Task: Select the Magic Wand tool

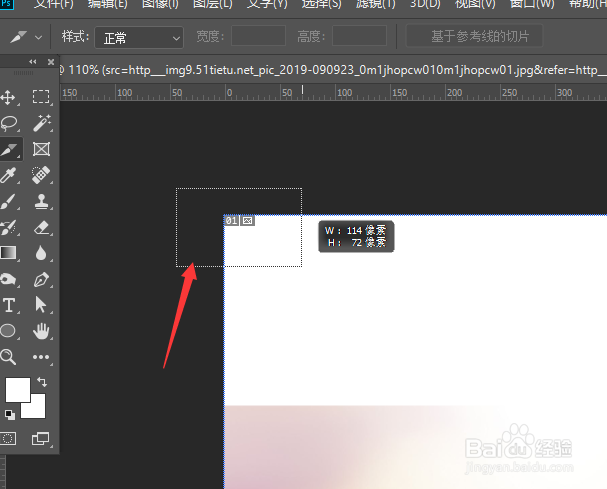Action: 41,123
